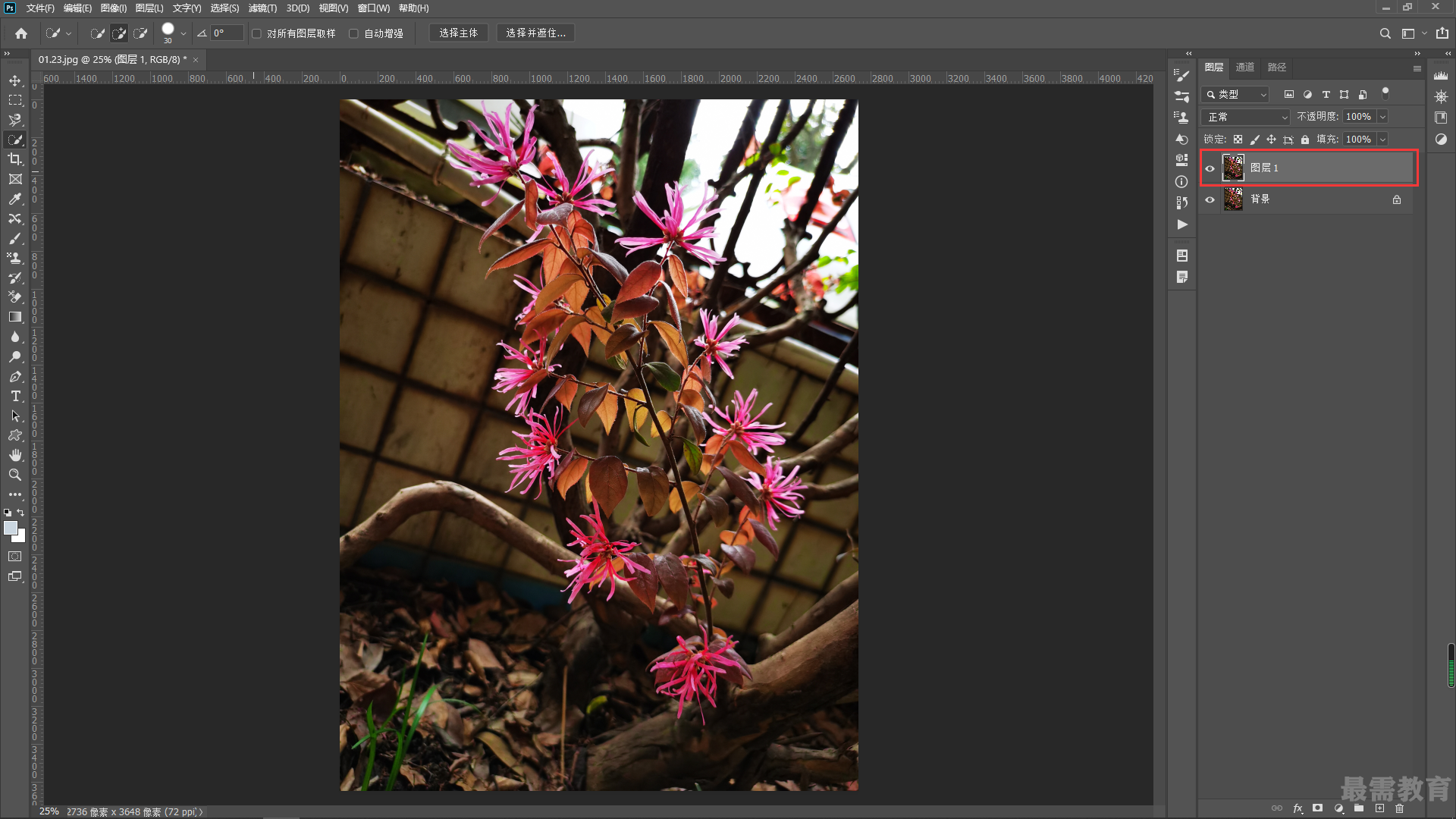Hide Background layer with eye icon
The image size is (1456, 819).
(x=1210, y=200)
